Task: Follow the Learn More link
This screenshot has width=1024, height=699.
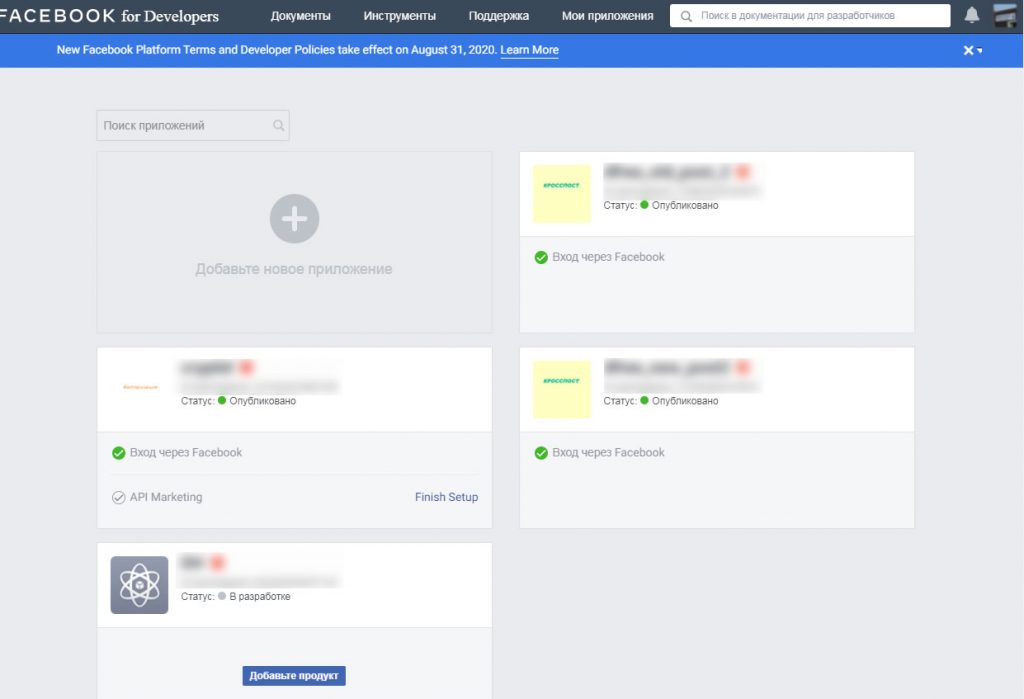Action: (529, 50)
